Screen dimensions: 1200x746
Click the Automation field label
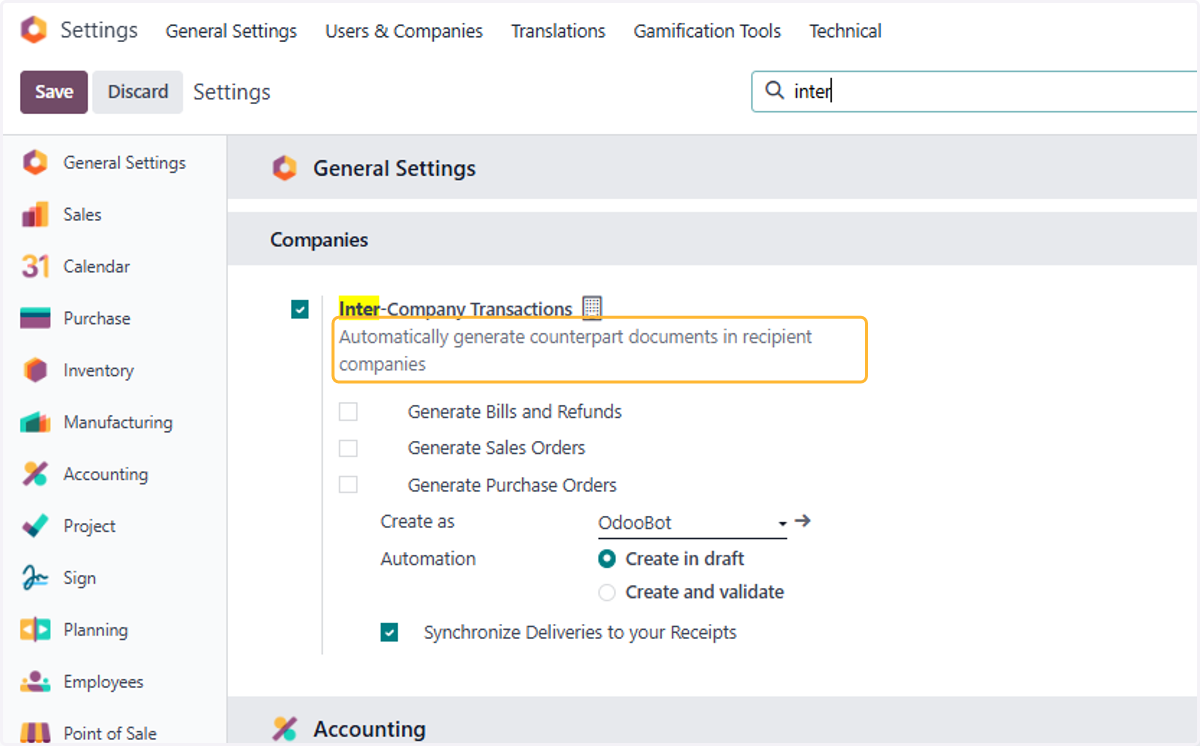point(428,559)
